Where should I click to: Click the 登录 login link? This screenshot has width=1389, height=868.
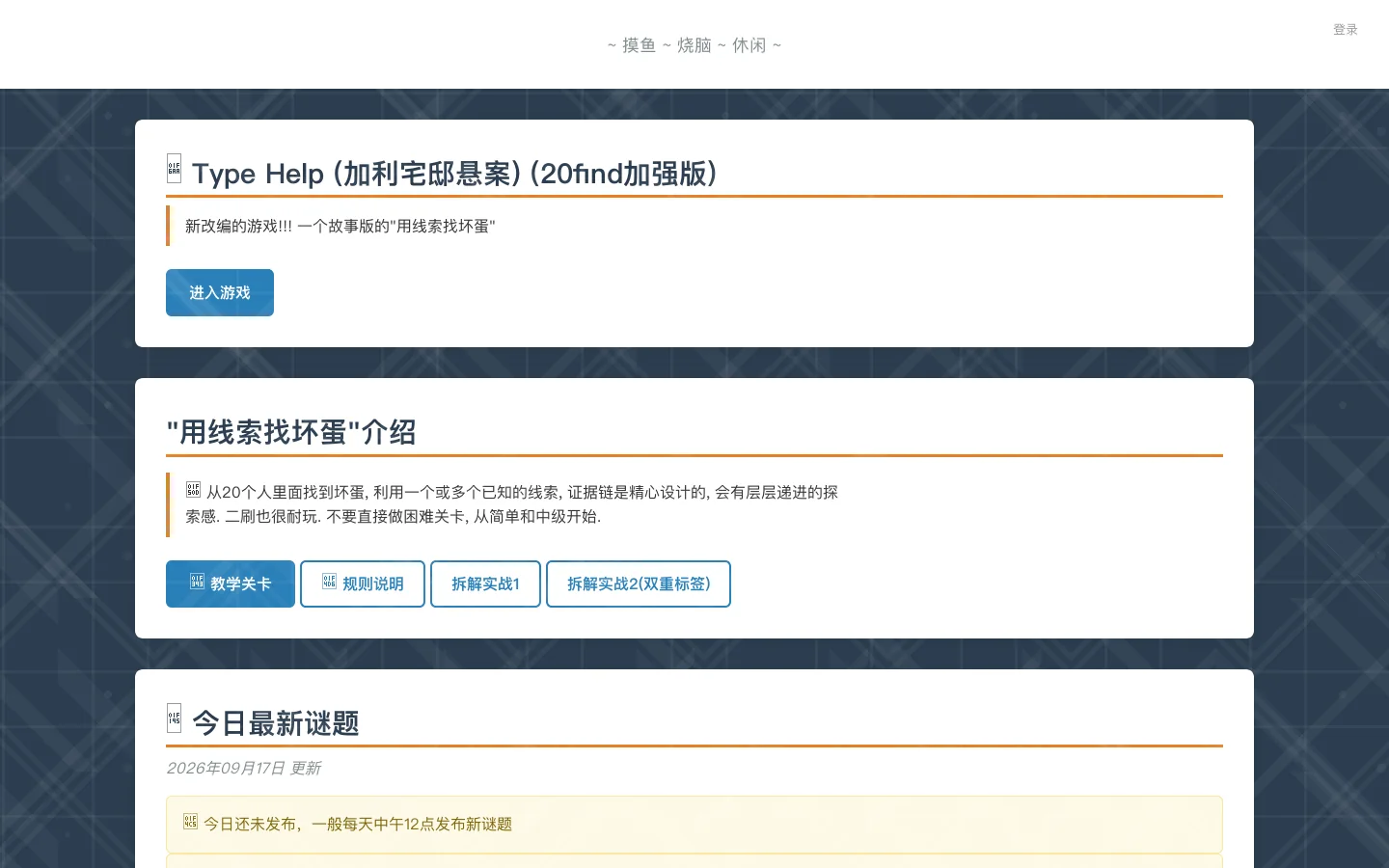(1345, 30)
